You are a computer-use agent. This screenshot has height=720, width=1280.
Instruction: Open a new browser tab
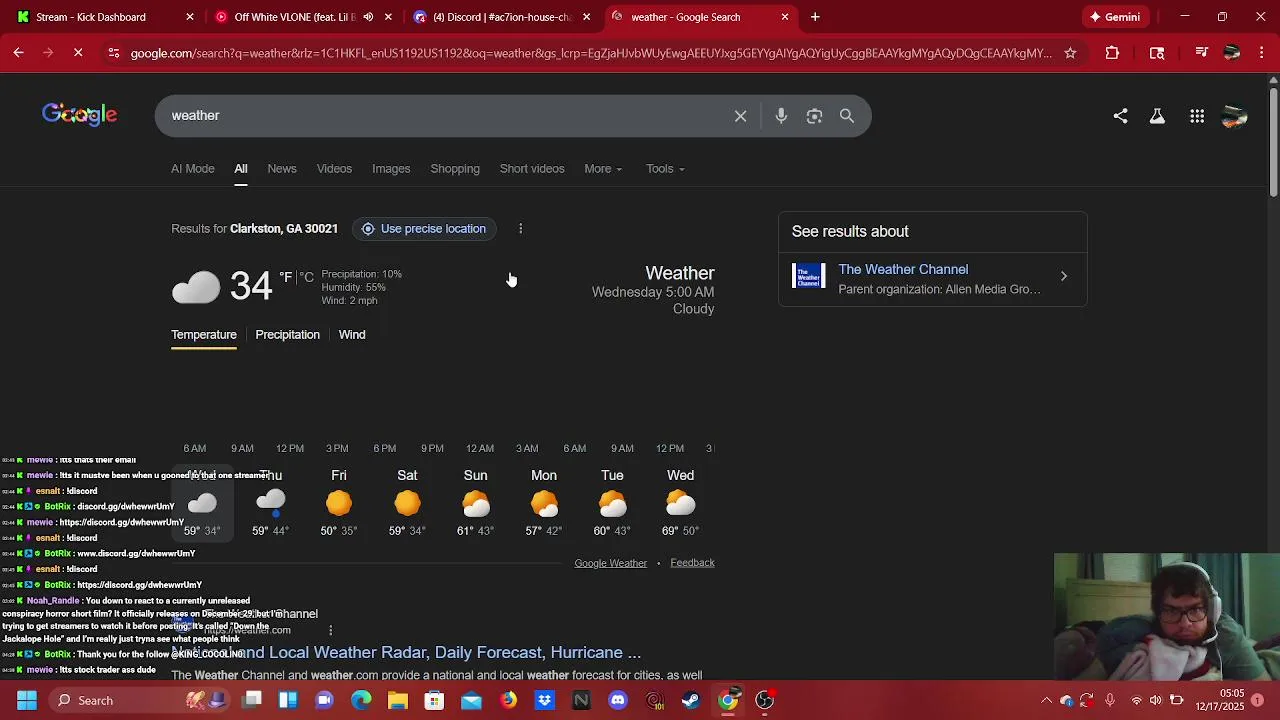coord(815,17)
